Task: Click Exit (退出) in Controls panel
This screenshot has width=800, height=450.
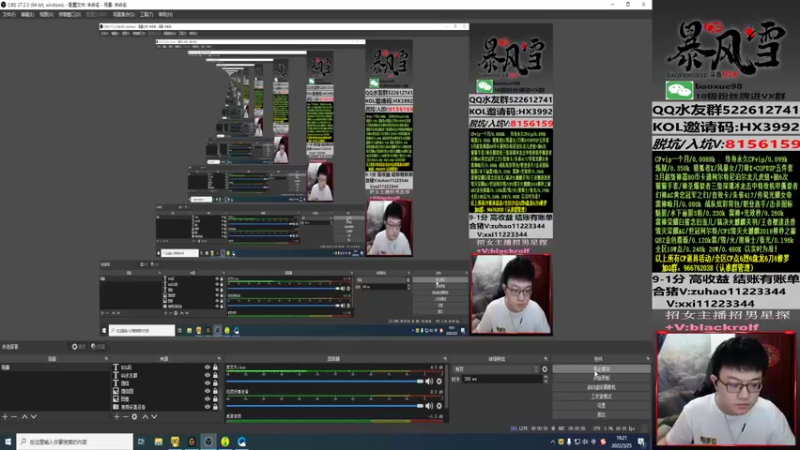Action: point(601,415)
